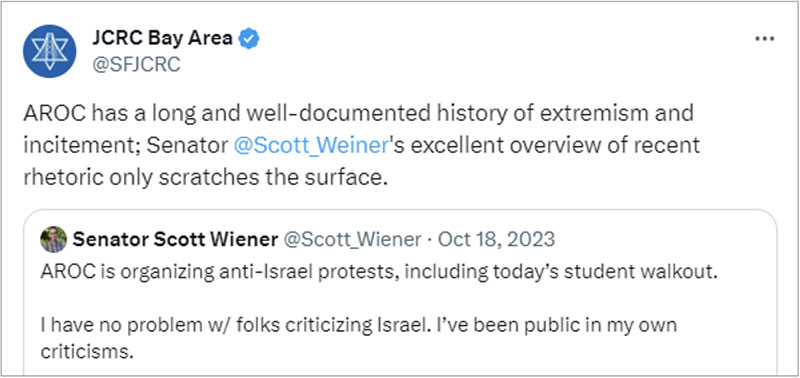
Task: Click the blue verified badge
Action: pos(249,38)
